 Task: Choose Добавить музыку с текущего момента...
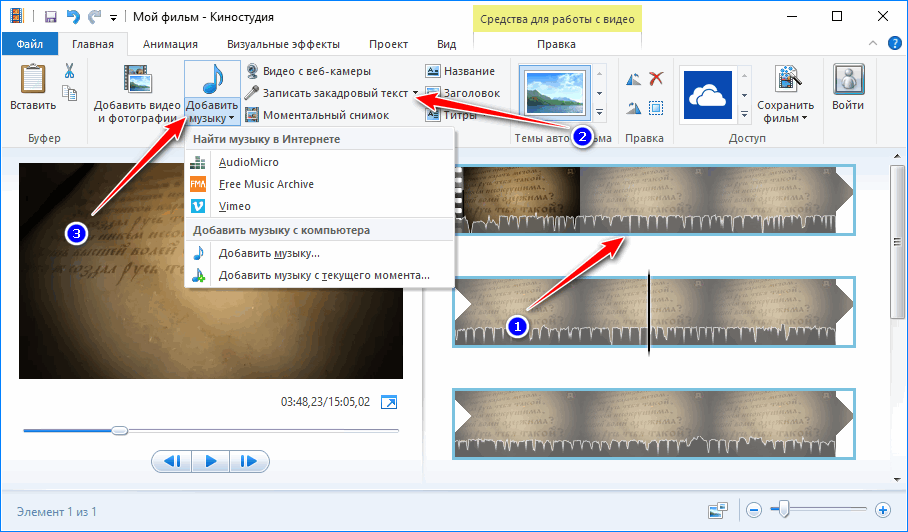point(319,275)
